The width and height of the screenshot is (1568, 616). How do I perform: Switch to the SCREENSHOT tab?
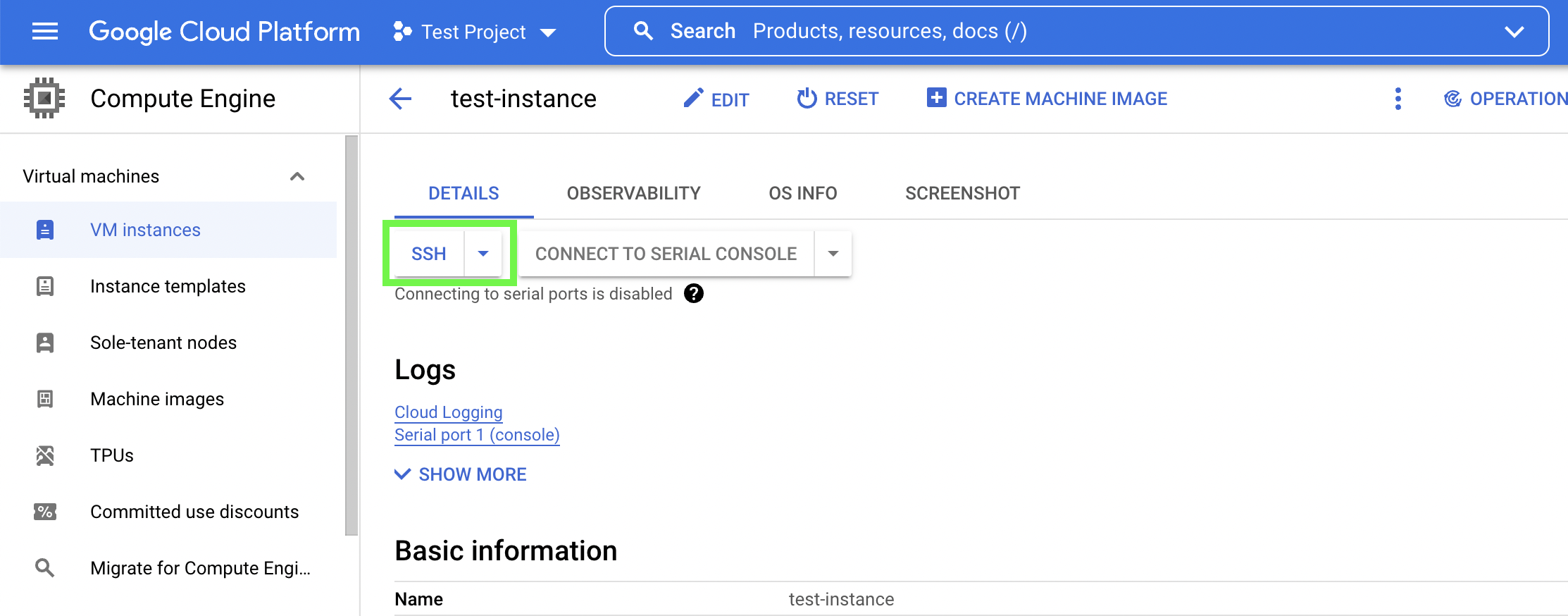(962, 193)
